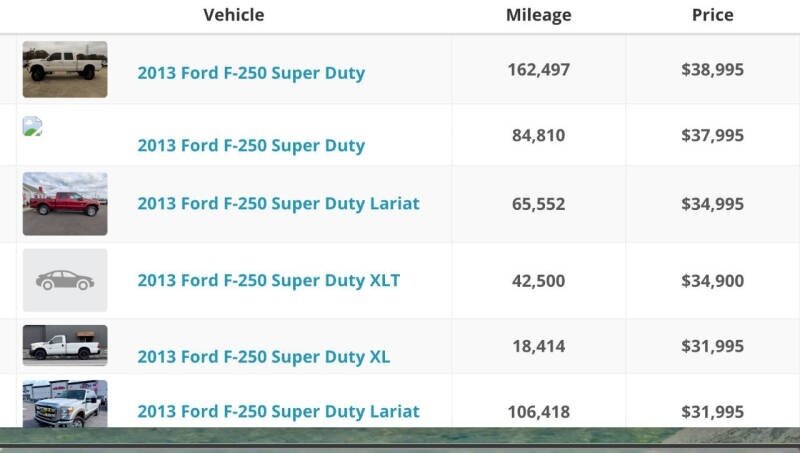Open the F-250 Super Duty link with 84,810 miles
This screenshot has height=453, width=800.
[251, 145]
